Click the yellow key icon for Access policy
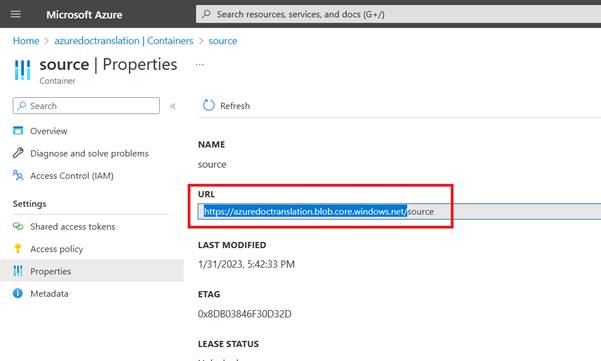The width and height of the screenshot is (601, 361). pos(18,248)
